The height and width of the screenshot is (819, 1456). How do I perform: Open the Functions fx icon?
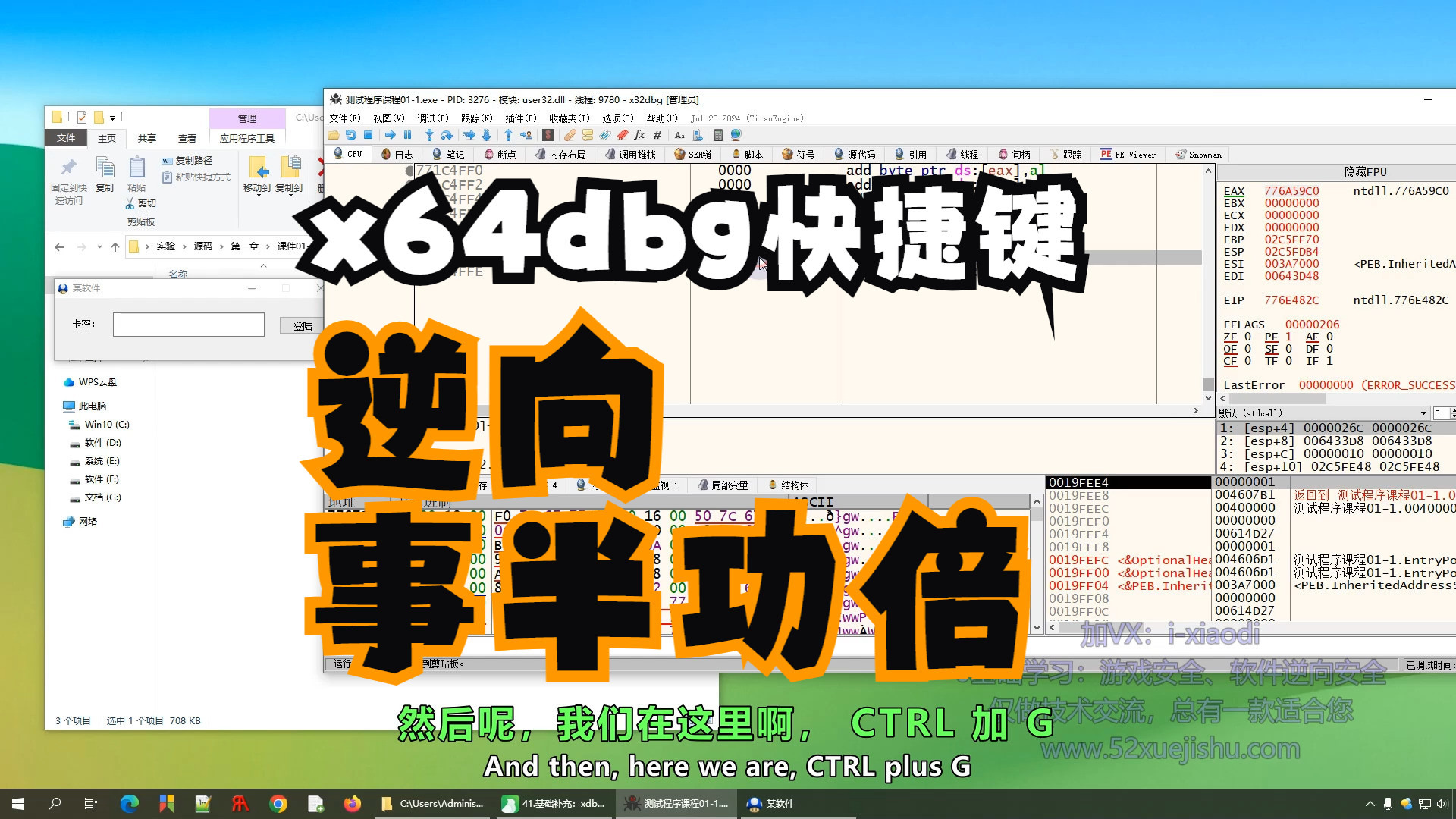(x=639, y=135)
